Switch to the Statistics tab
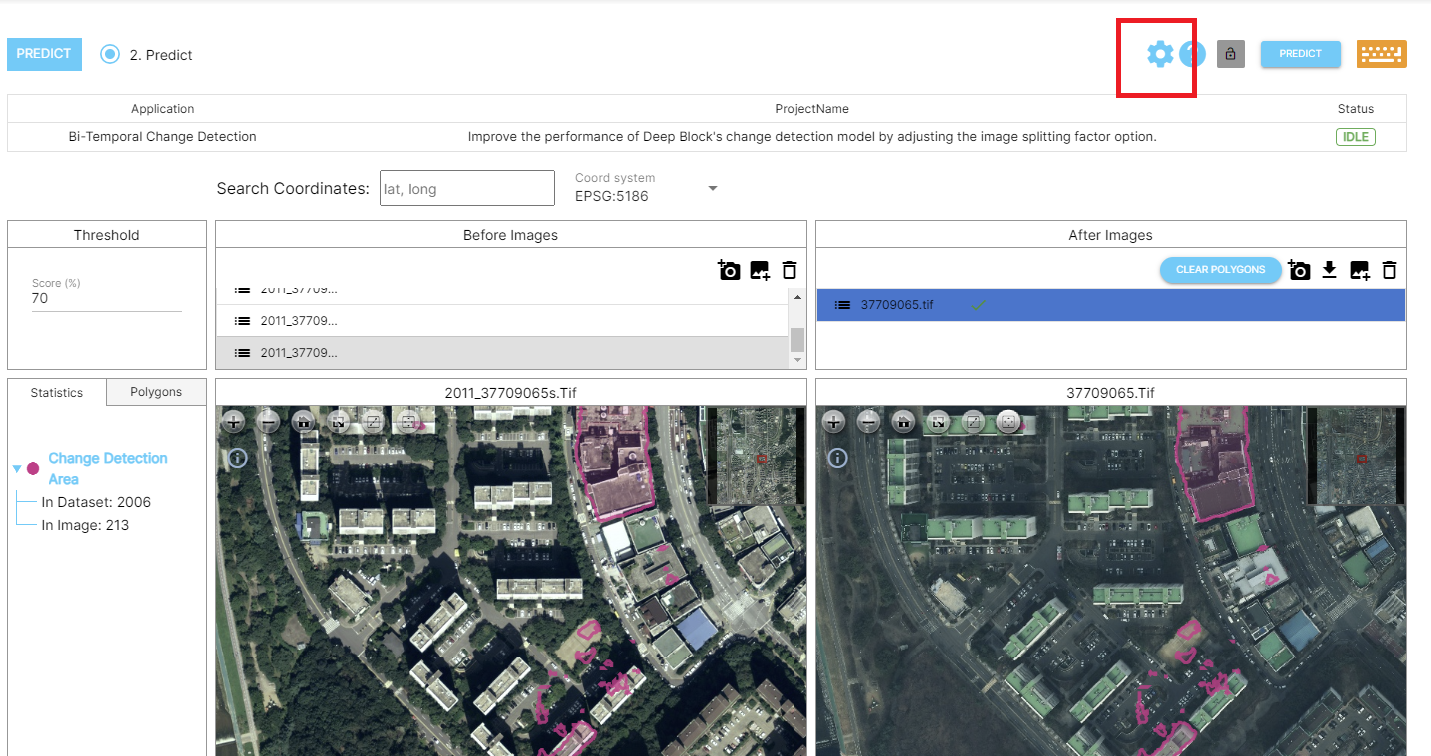Screen dimensions: 1431x756 tap(57, 392)
